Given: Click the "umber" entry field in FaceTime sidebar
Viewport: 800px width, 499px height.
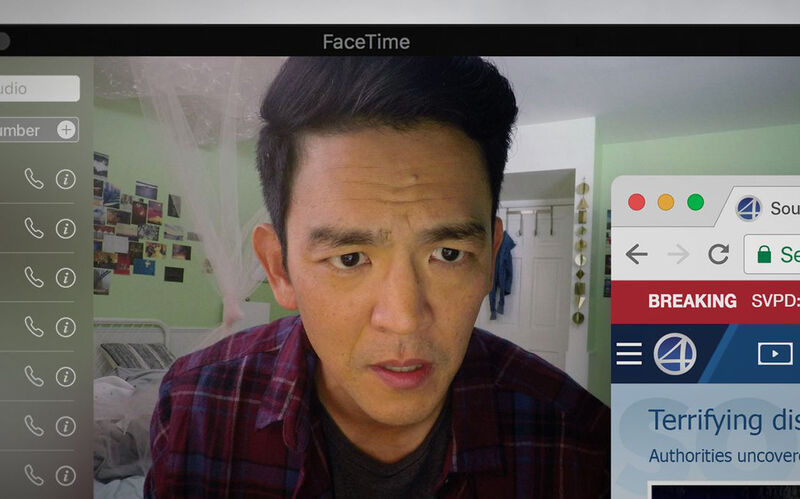Looking at the screenshot, I should tap(39, 130).
